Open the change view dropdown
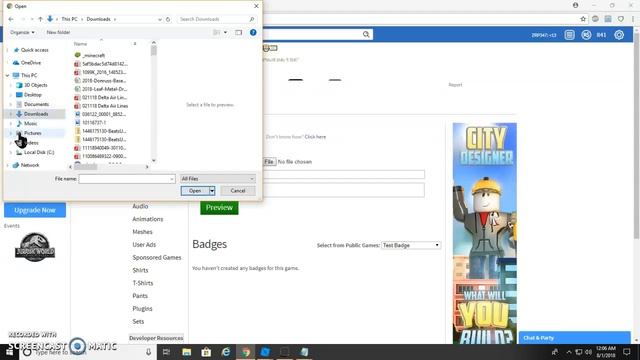This screenshot has width=640, height=360. coord(225,32)
